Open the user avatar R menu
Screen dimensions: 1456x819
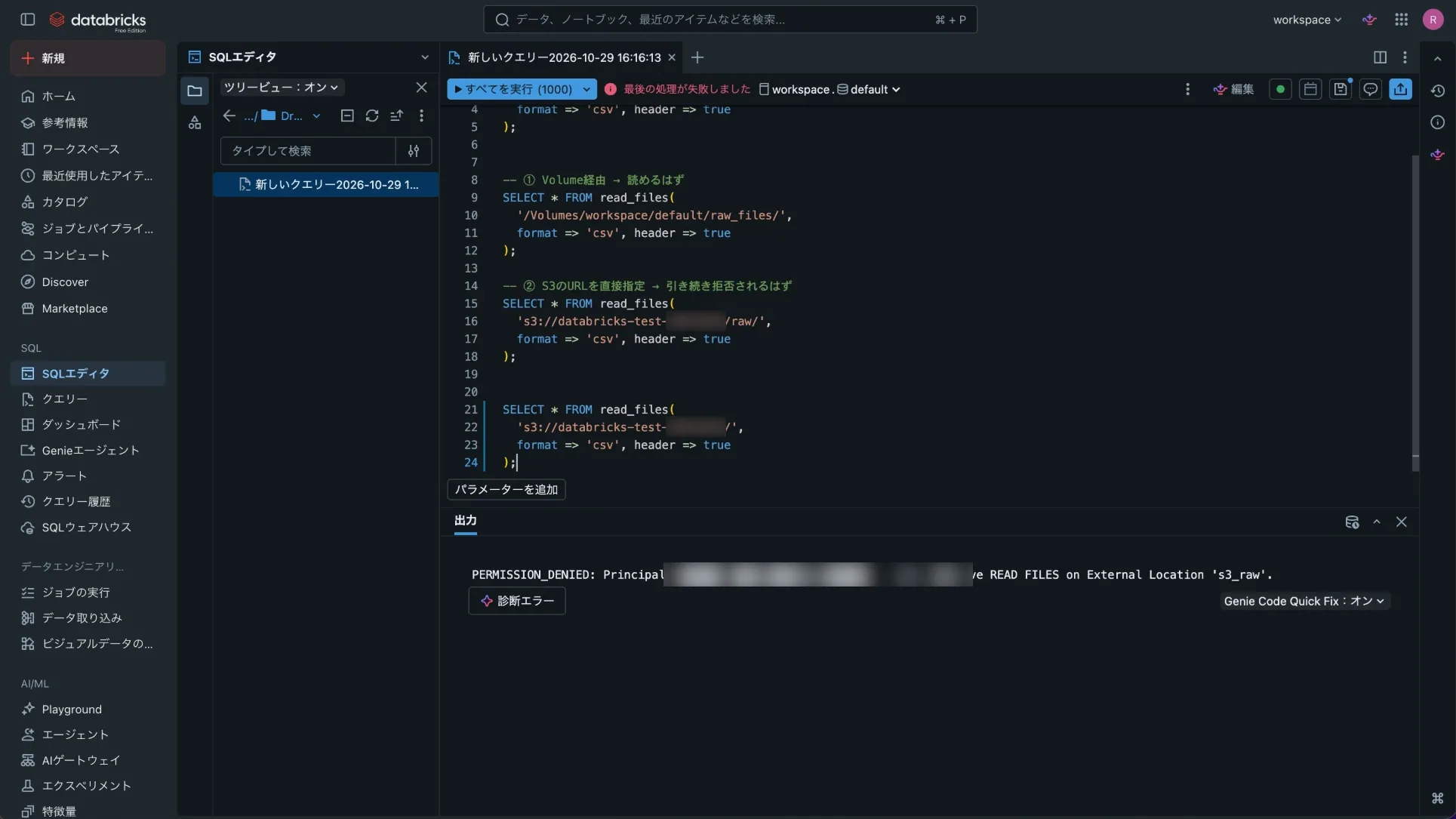click(x=1433, y=20)
